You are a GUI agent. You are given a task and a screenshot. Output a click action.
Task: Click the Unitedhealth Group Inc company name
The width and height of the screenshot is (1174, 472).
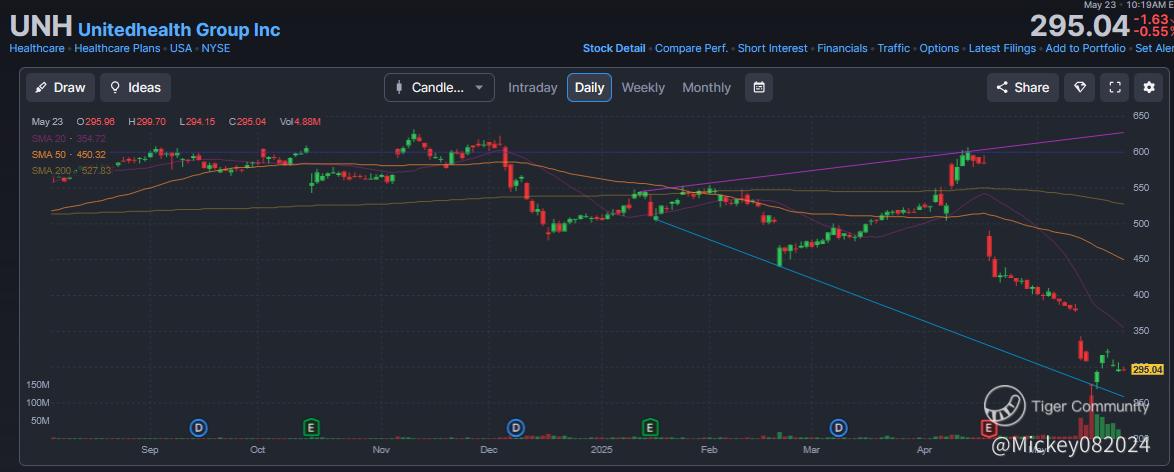(x=179, y=30)
